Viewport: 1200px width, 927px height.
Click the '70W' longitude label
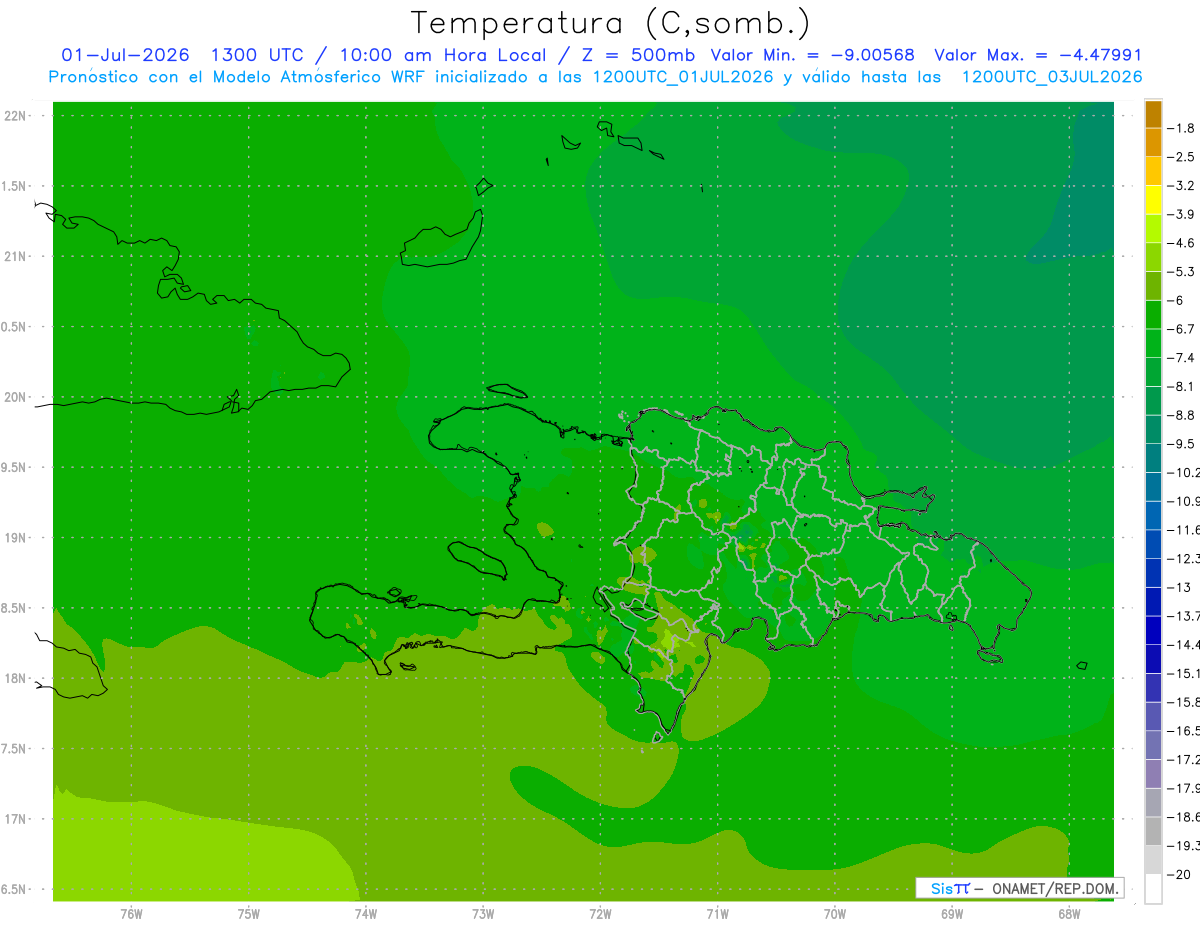(x=835, y=913)
